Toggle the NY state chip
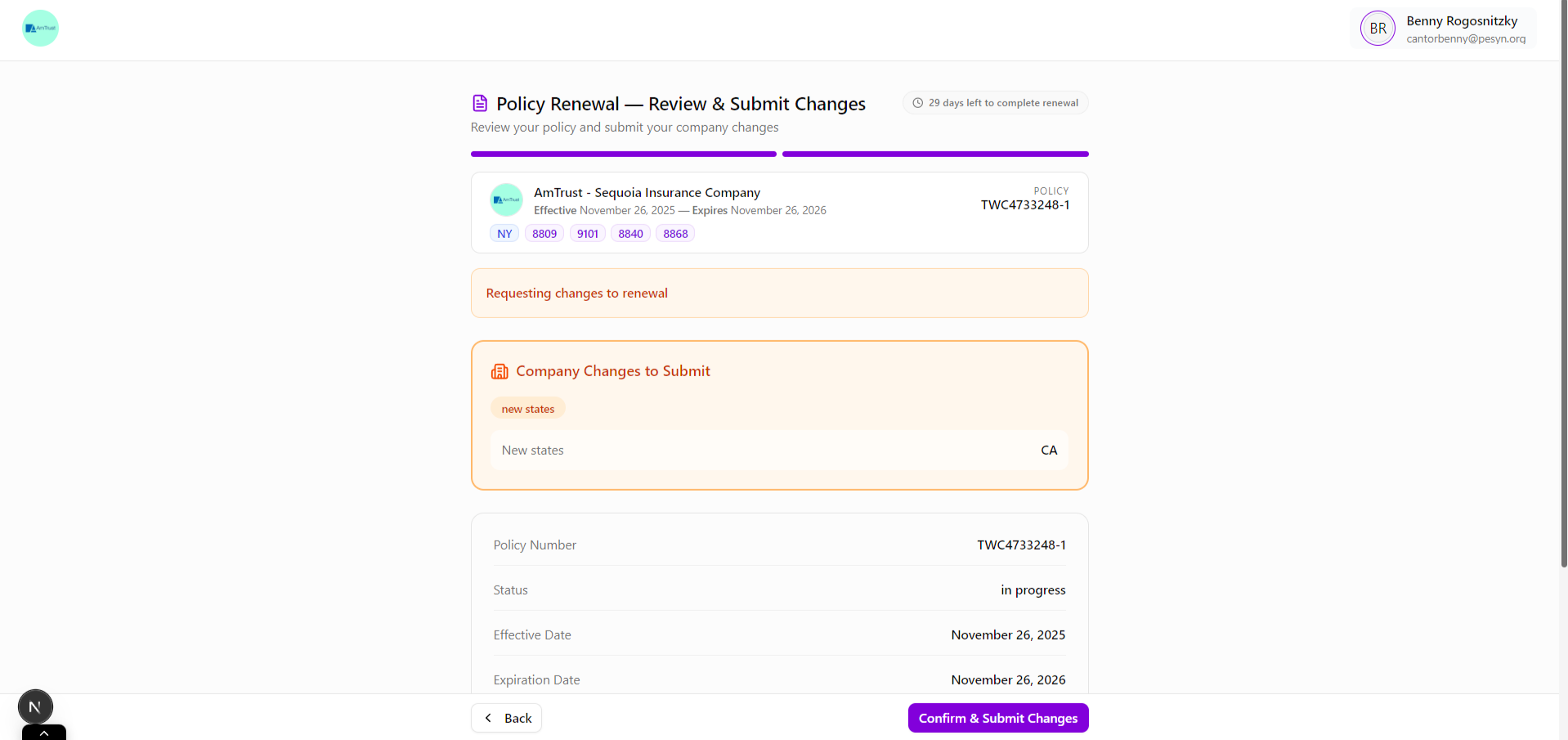The height and width of the screenshot is (740, 1568). pos(503,233)
